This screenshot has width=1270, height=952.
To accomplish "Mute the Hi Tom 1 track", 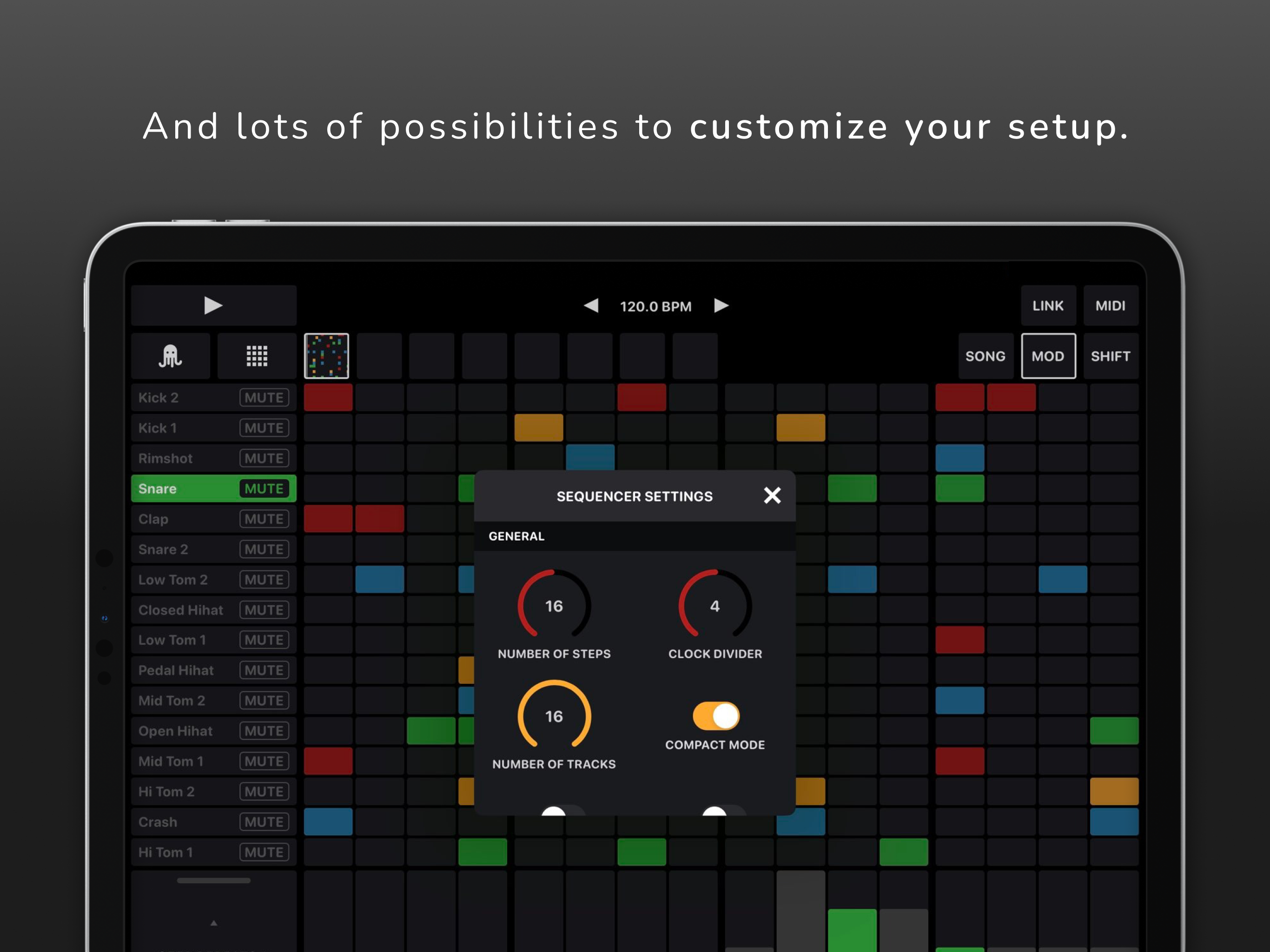I will point(264,852).
